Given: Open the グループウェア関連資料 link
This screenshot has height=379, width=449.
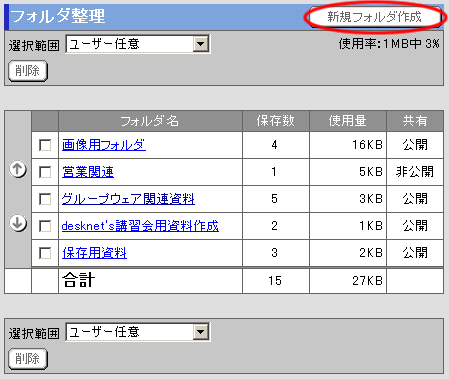Looking at the screenshot, I should point(128,199).
